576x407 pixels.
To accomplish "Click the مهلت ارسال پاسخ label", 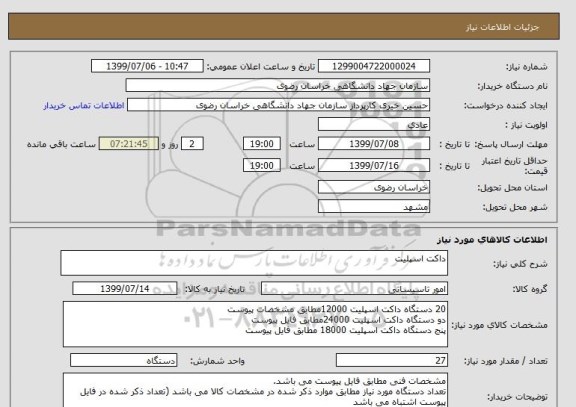I will pyautogui.click(x=511, y=144).
